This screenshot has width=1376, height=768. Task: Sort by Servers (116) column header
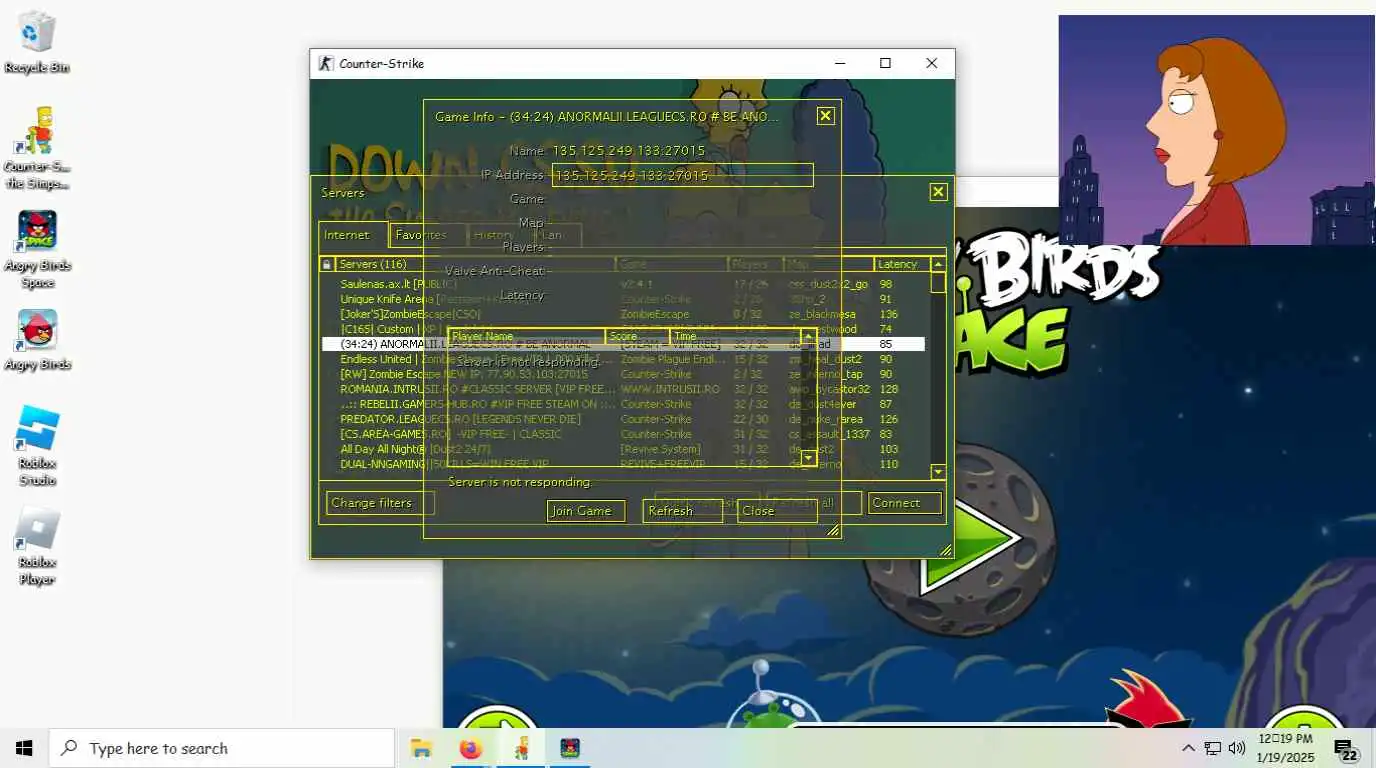[x=475, y=264]
